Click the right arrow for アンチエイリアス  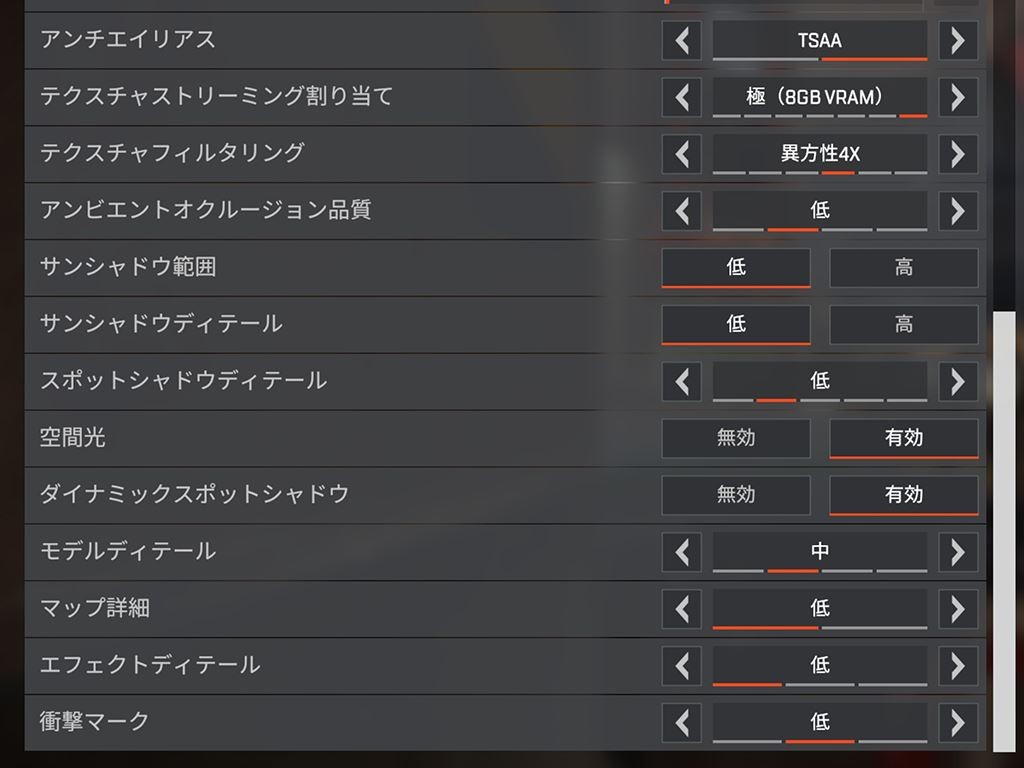pos(958,40)
